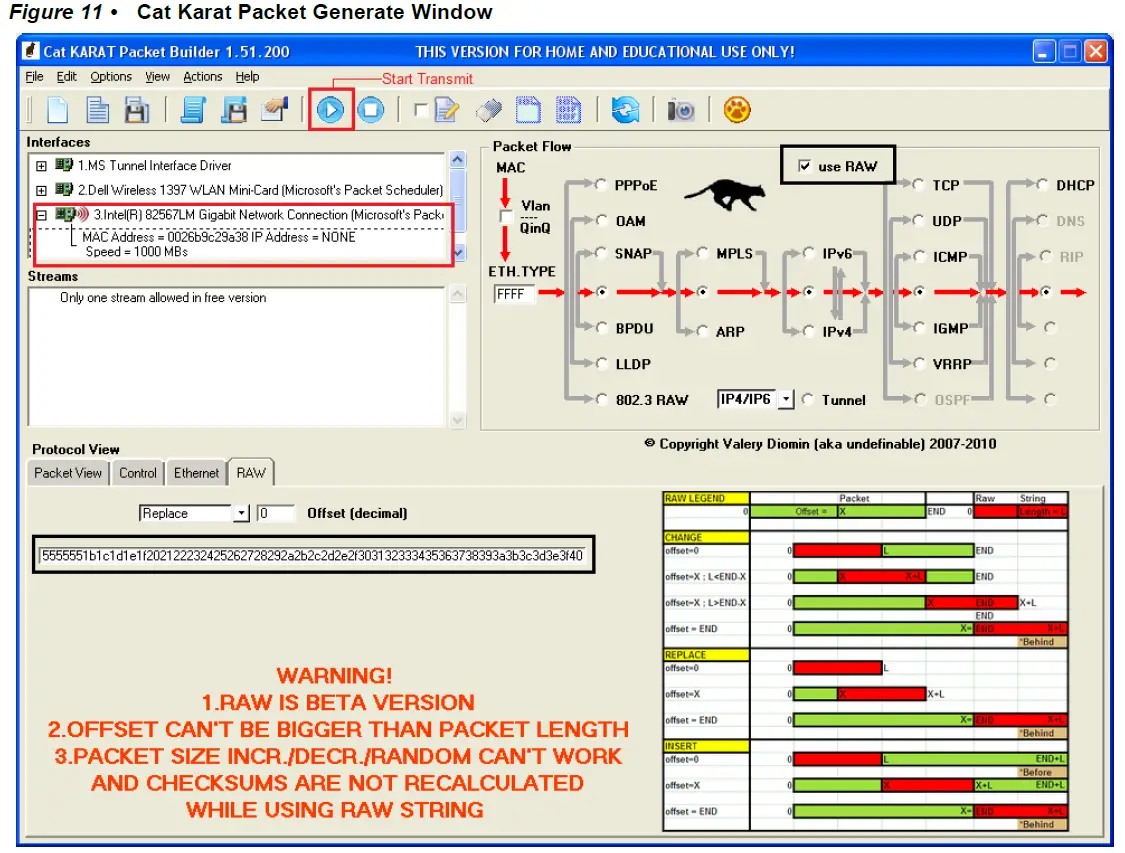Click the RAW hex string input field
Viewport: 1125px width, 853px height.
pos(313,555)
